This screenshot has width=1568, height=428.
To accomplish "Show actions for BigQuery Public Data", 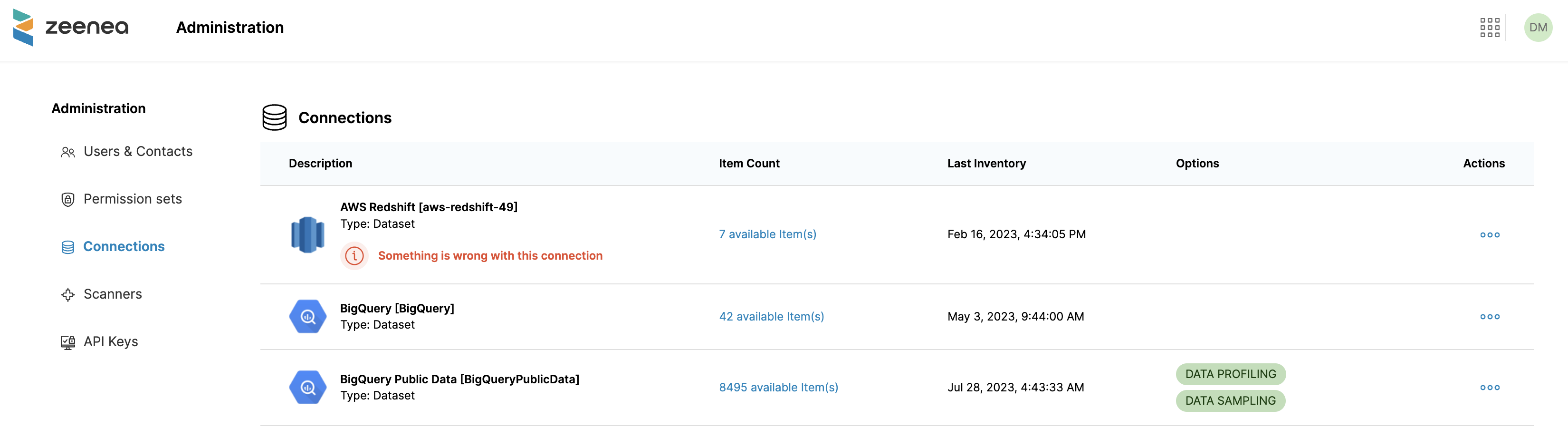I will [1490, 388].
